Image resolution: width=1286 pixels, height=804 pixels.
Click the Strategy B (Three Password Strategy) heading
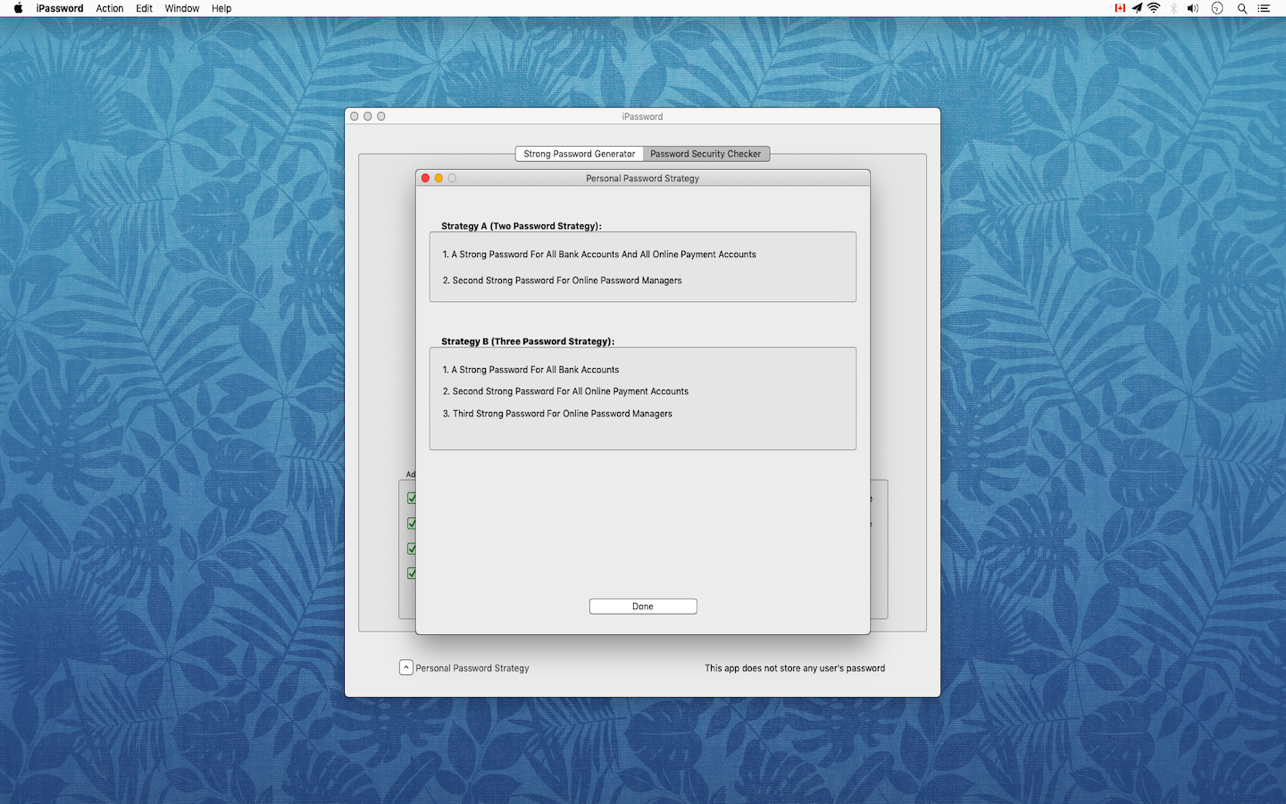pyautogui.click(x=527, y=341)
